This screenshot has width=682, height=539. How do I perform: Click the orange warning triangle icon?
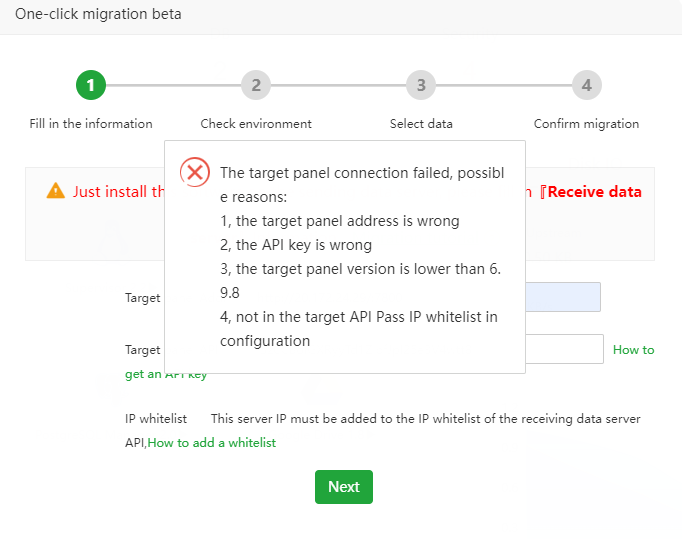tap(56, 191)
